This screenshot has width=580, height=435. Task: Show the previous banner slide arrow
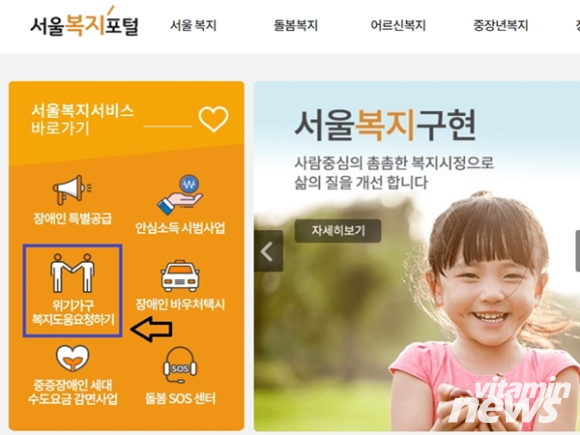pos(268,251)
